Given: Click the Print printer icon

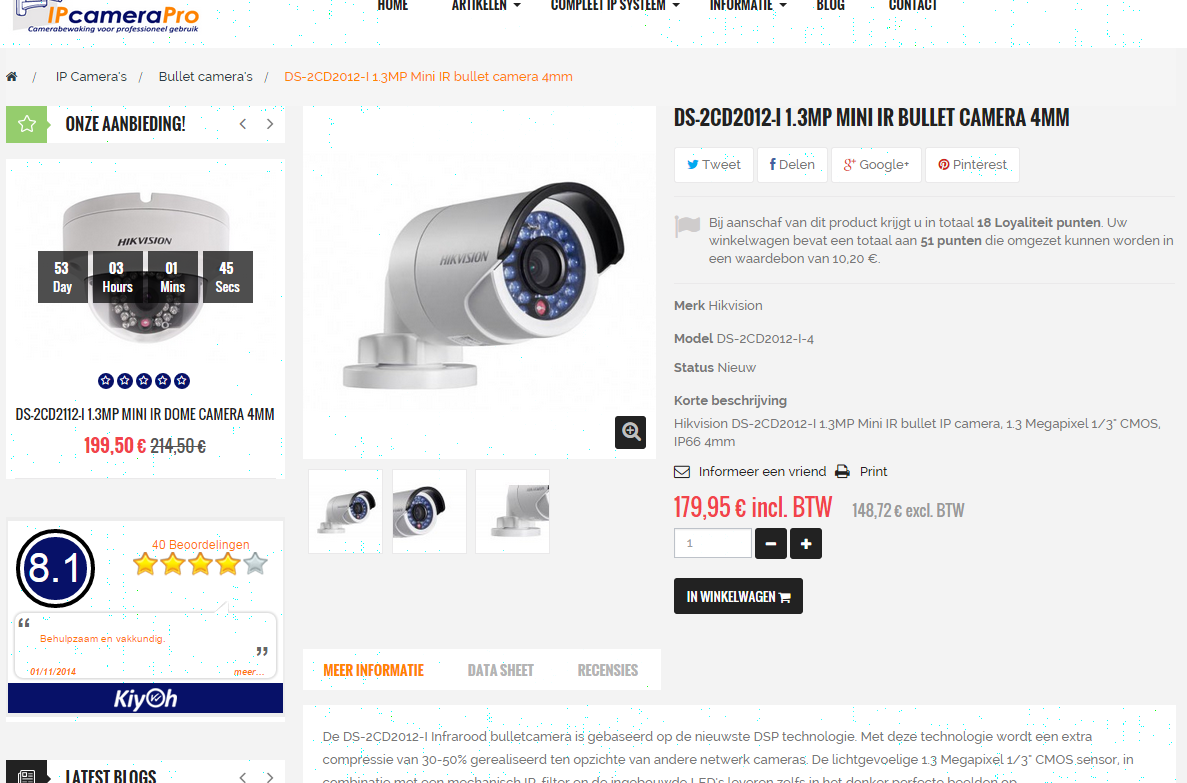Looking at the screenshot, I should pos(842,472).
